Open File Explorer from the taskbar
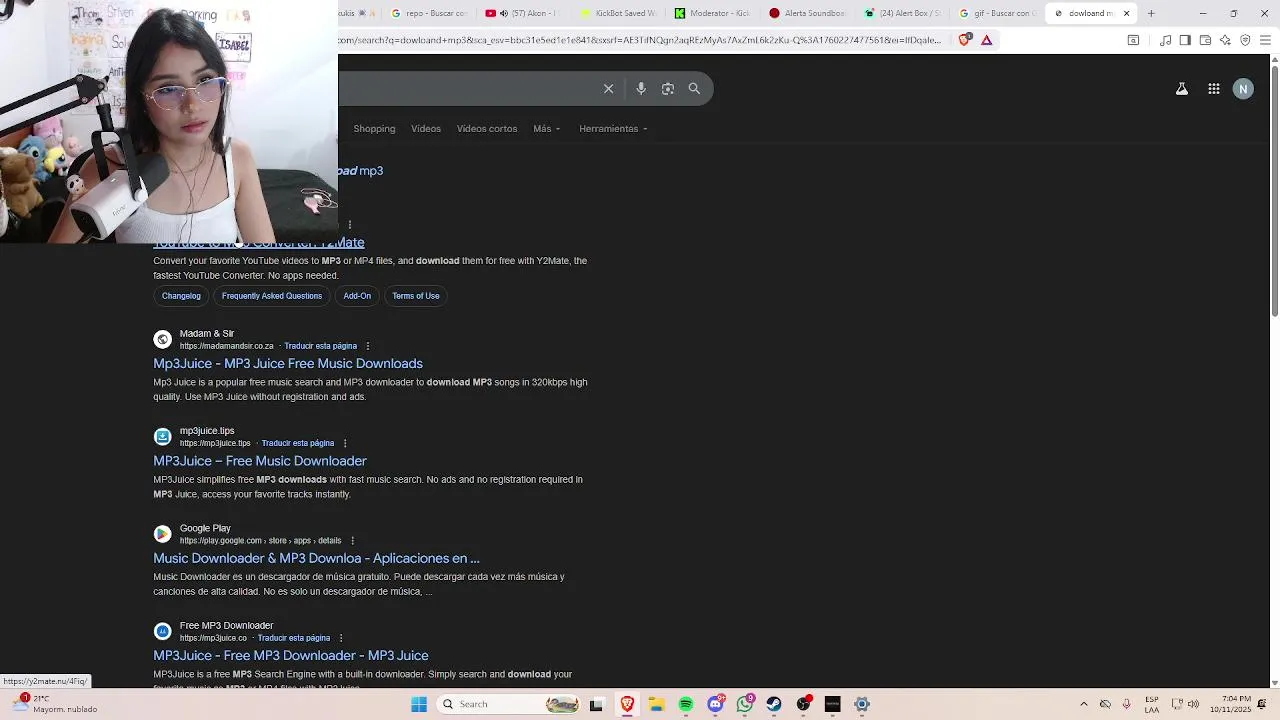The width and height of the screenshot is (1280, 720). pyautogui.click(x=656, y=704)
